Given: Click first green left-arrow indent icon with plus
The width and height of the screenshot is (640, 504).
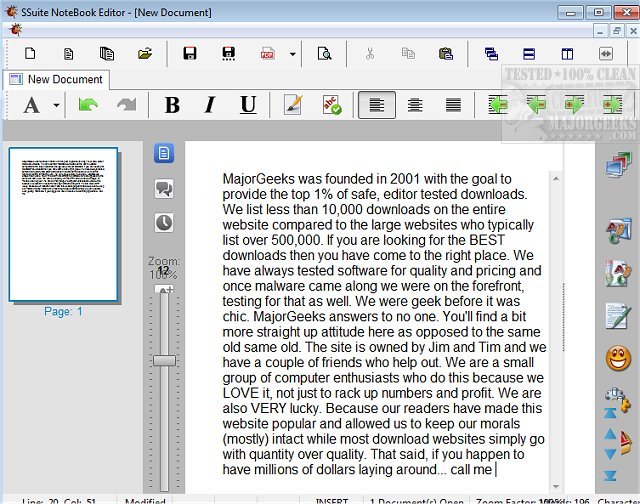Looking at the screenshot, I should (498, 105).
